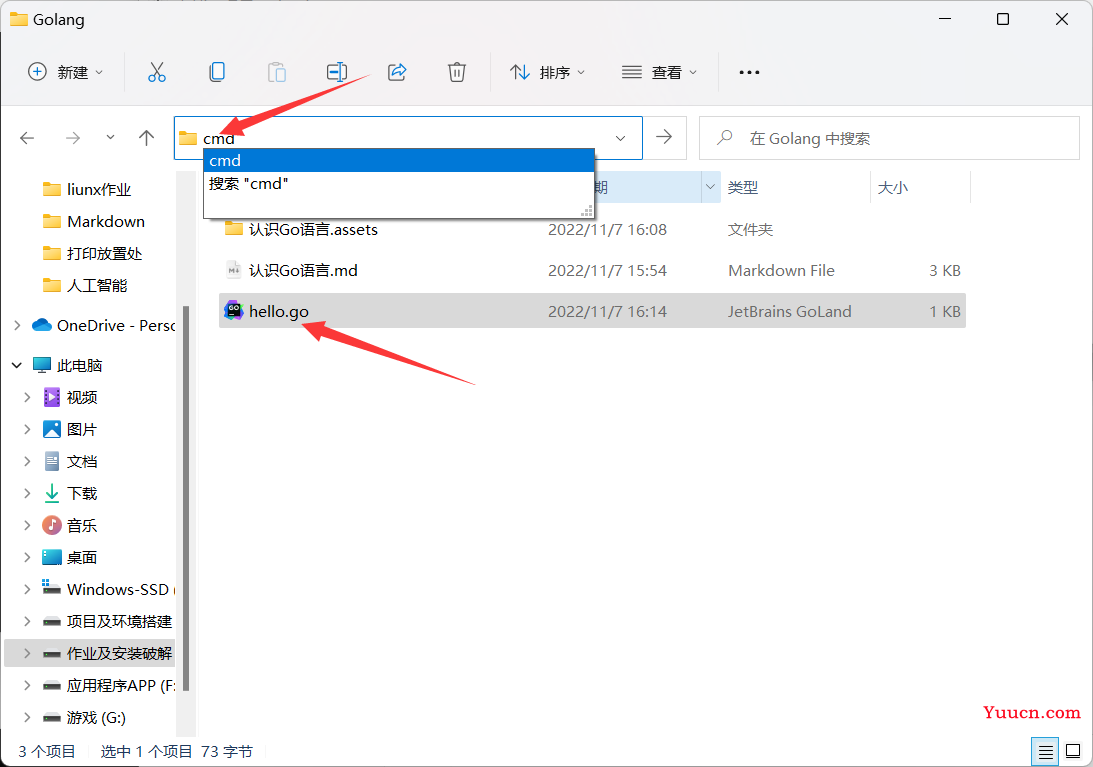Switch to large icons view in status bar
The image size is (1093, 767).
[x=1073, y=752]
